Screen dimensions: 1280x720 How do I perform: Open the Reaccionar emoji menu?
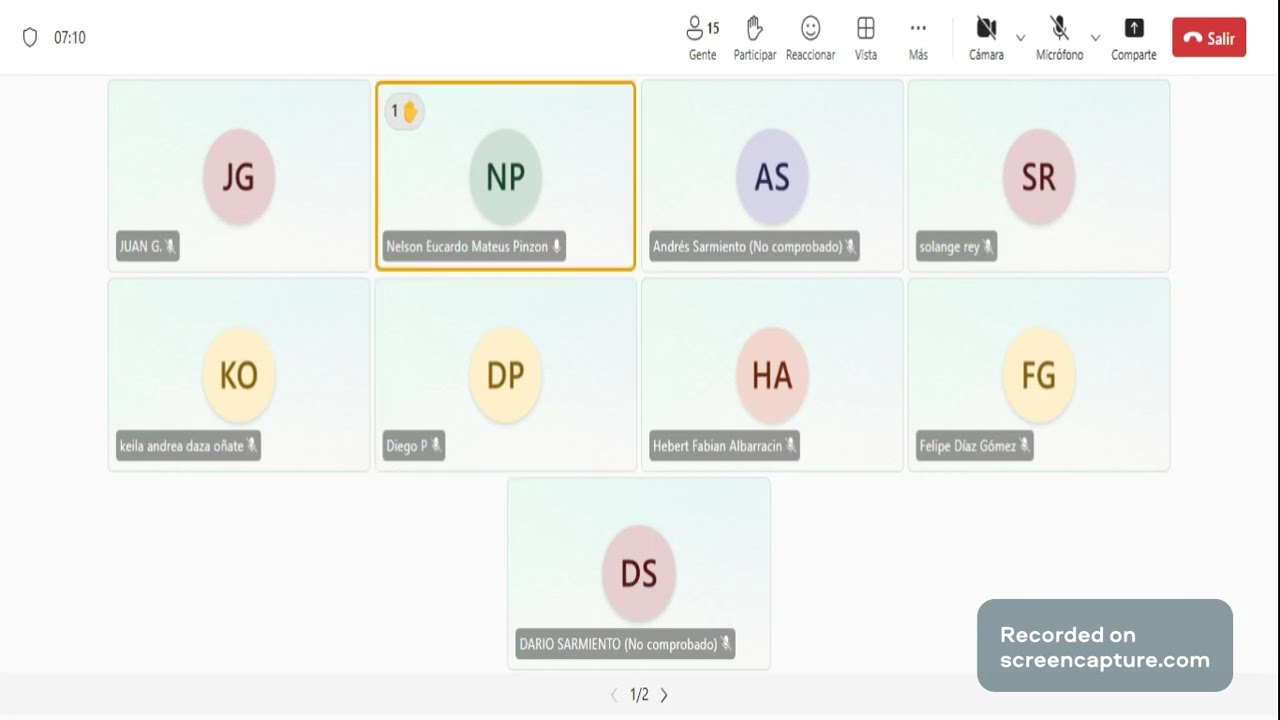810,38
